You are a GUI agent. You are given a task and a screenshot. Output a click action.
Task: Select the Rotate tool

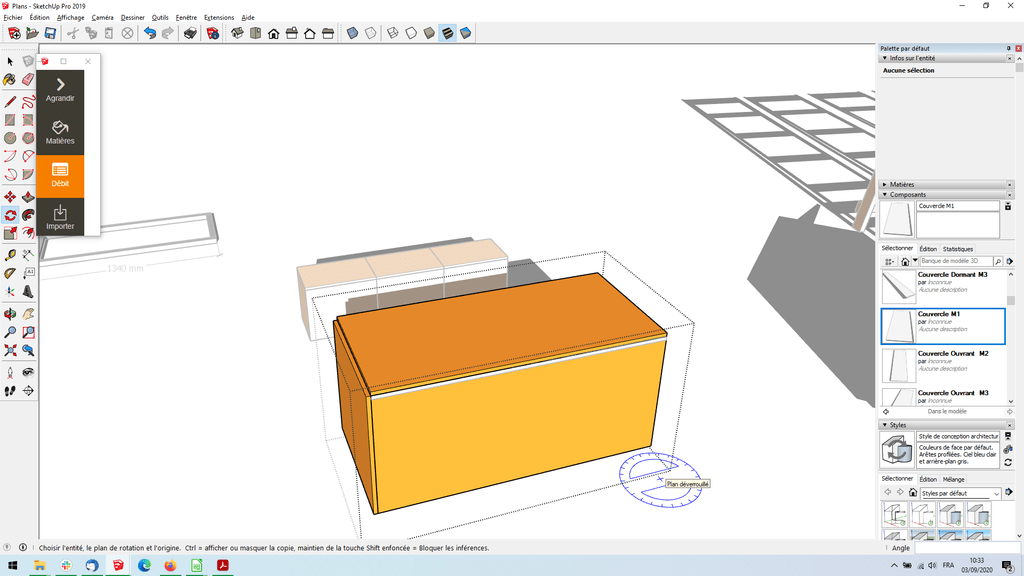point(10,215)
